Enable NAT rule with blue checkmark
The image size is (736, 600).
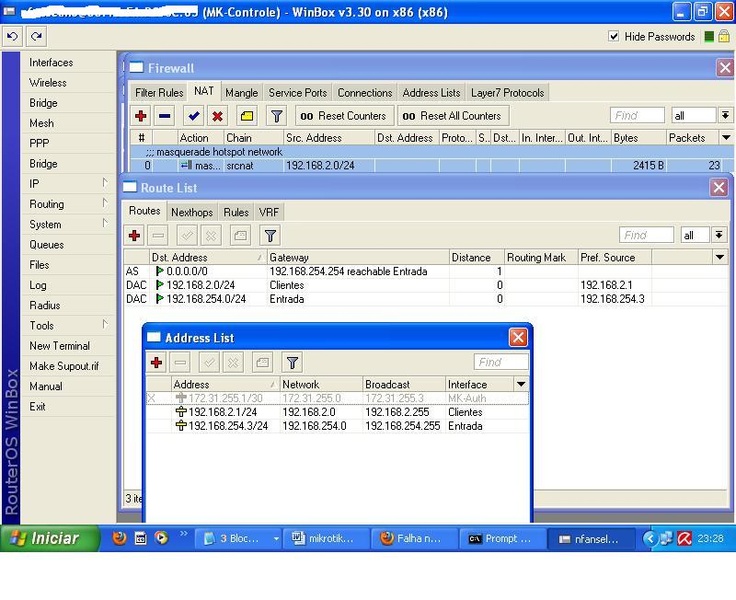coord(193,116)
